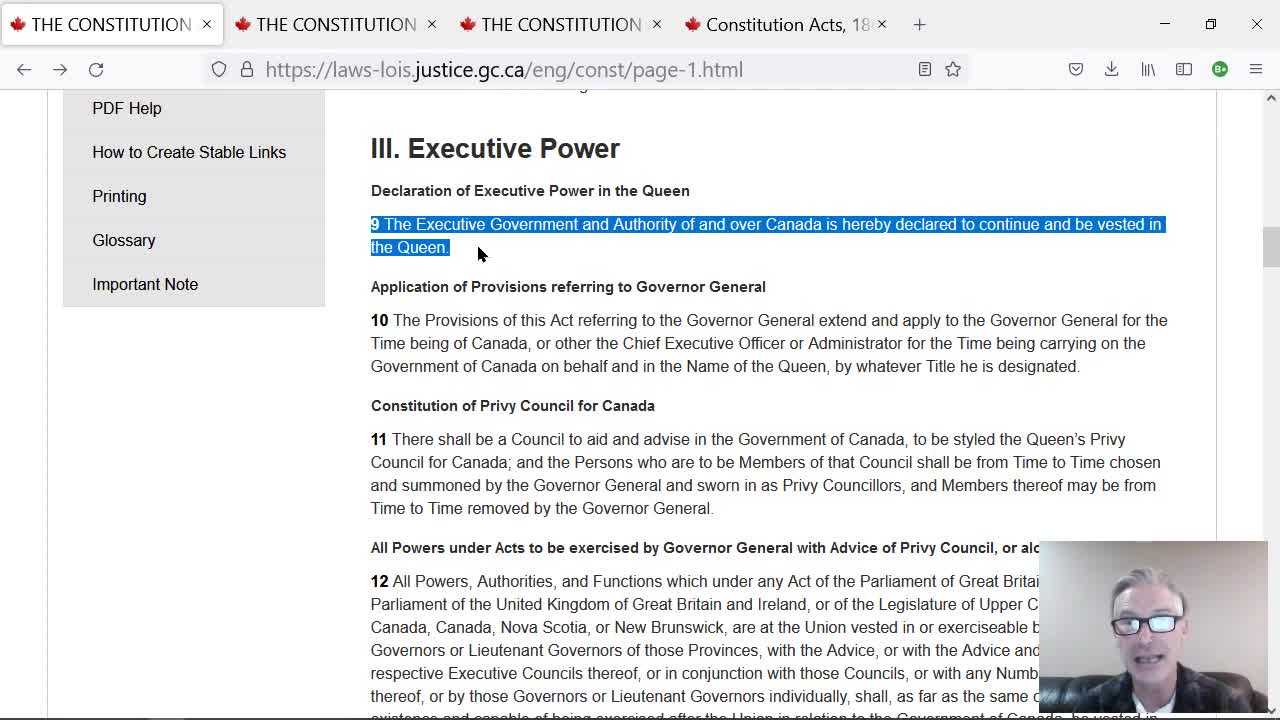Save page to Pocket
Viewport: 1280px width, 720px height.
[1076, 69]
